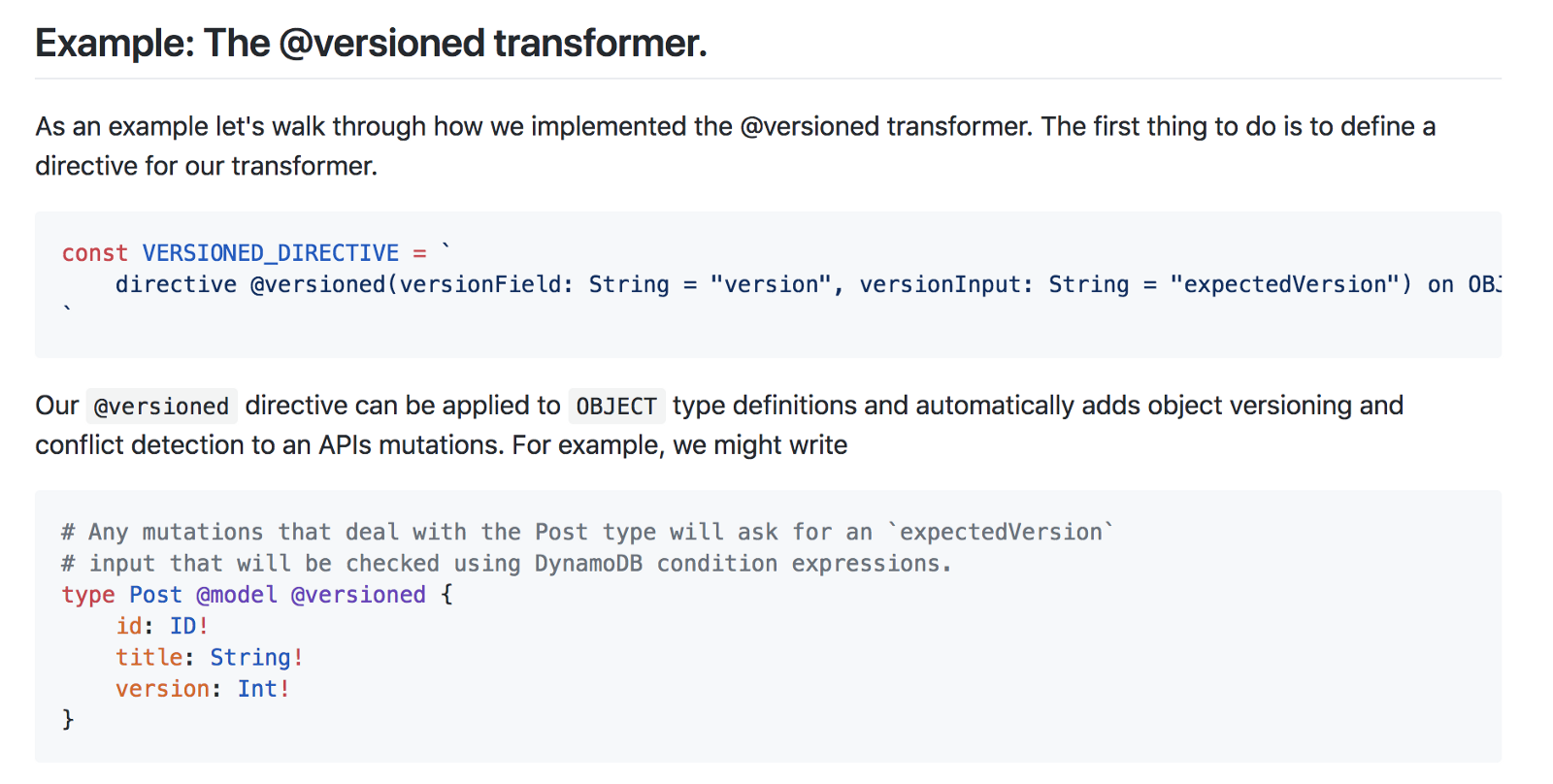Screen dimensions: 1553x784
Task: Click the 'String!' type of title field
Action: [x=257, y=657]
